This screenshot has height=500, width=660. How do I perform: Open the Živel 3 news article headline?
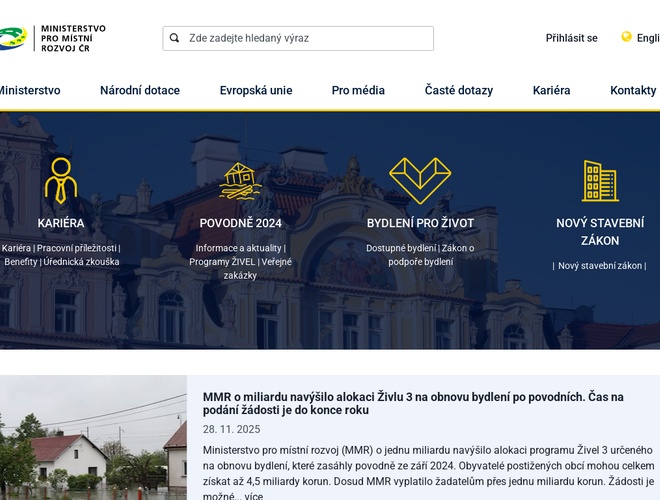(x=413, y=403)
